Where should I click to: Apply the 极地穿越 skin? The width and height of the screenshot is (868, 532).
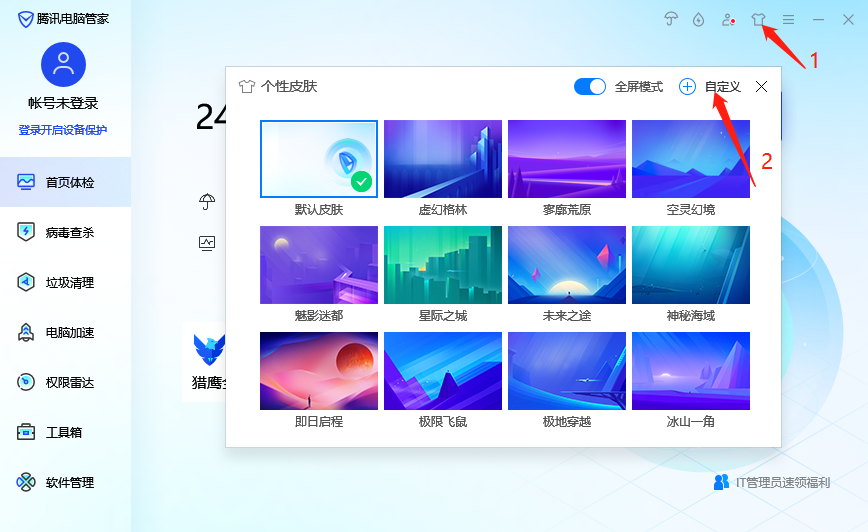[x=567, y=371]
